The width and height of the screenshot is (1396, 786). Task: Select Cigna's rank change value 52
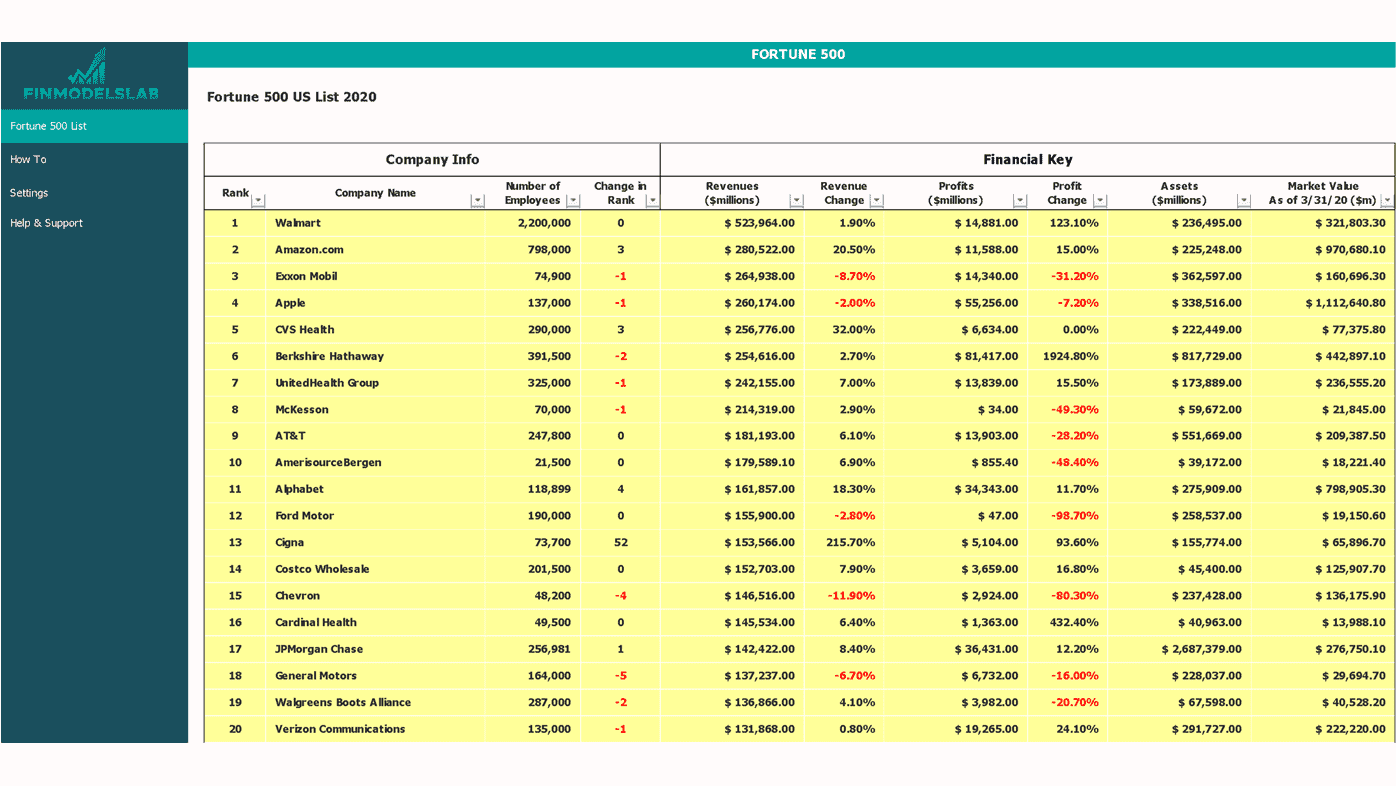[x=620, y=542]
